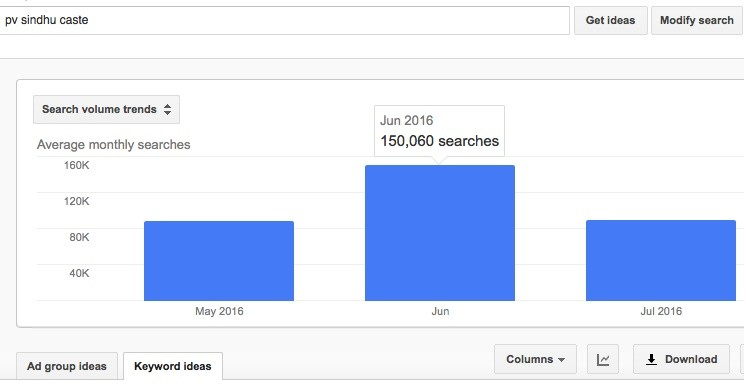Click the Jul 2016 axis label
Image resolution: width=746 pixels, height=387 pixels.
pyautogui.click(x=661, y=311)
